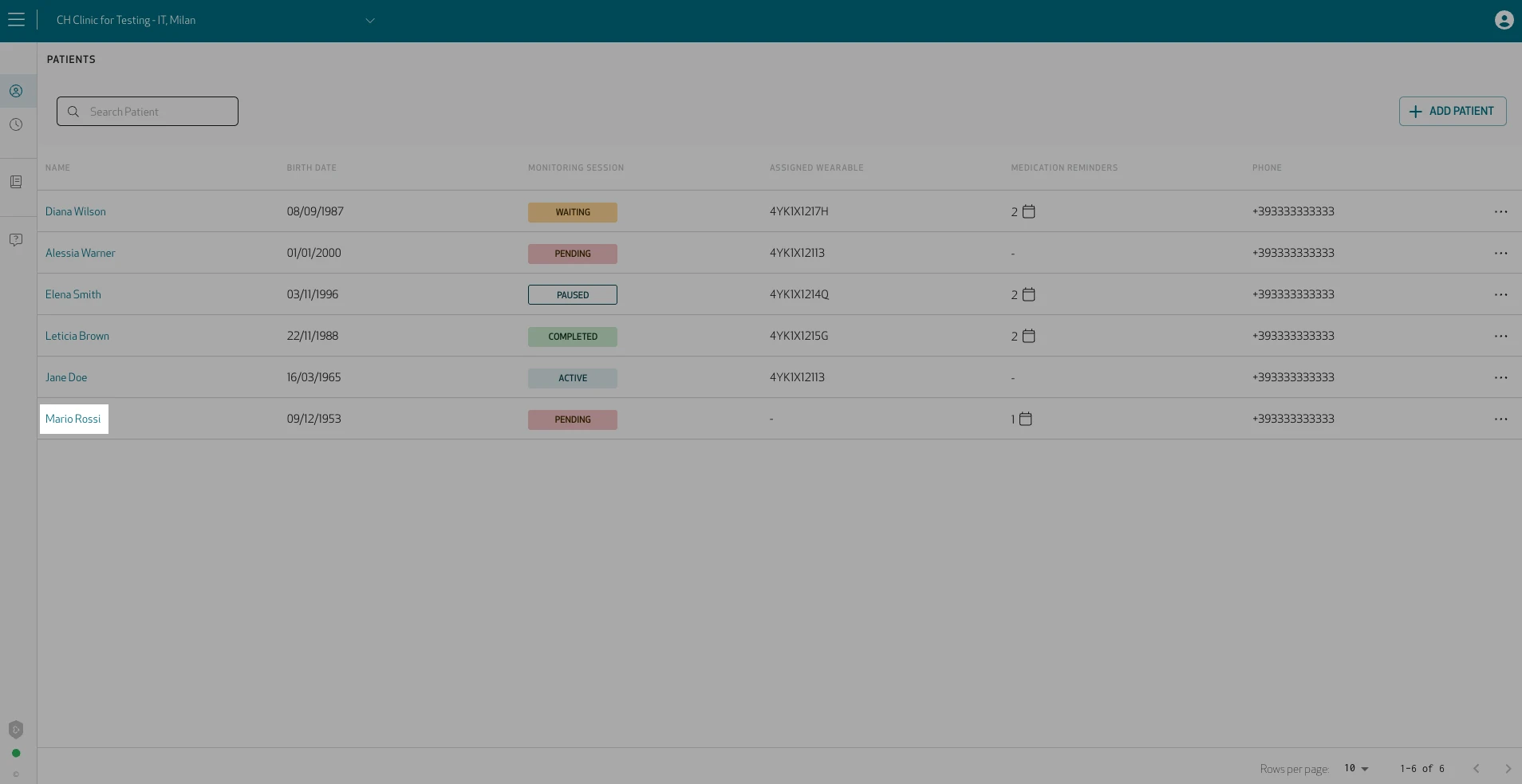
Task: Open more options for Diana Wilson
Action: tap(1500, 211)
